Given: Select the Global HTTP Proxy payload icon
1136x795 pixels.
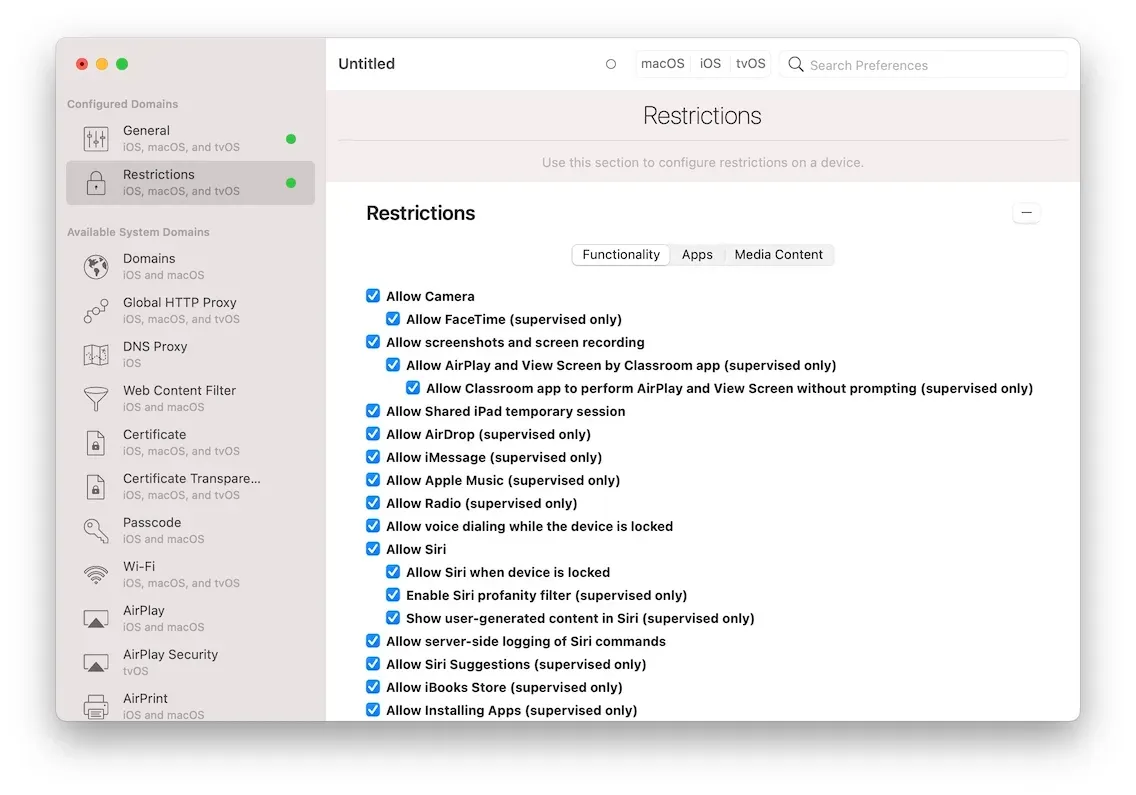Looking at the screenshot, I should pos(96,310).
